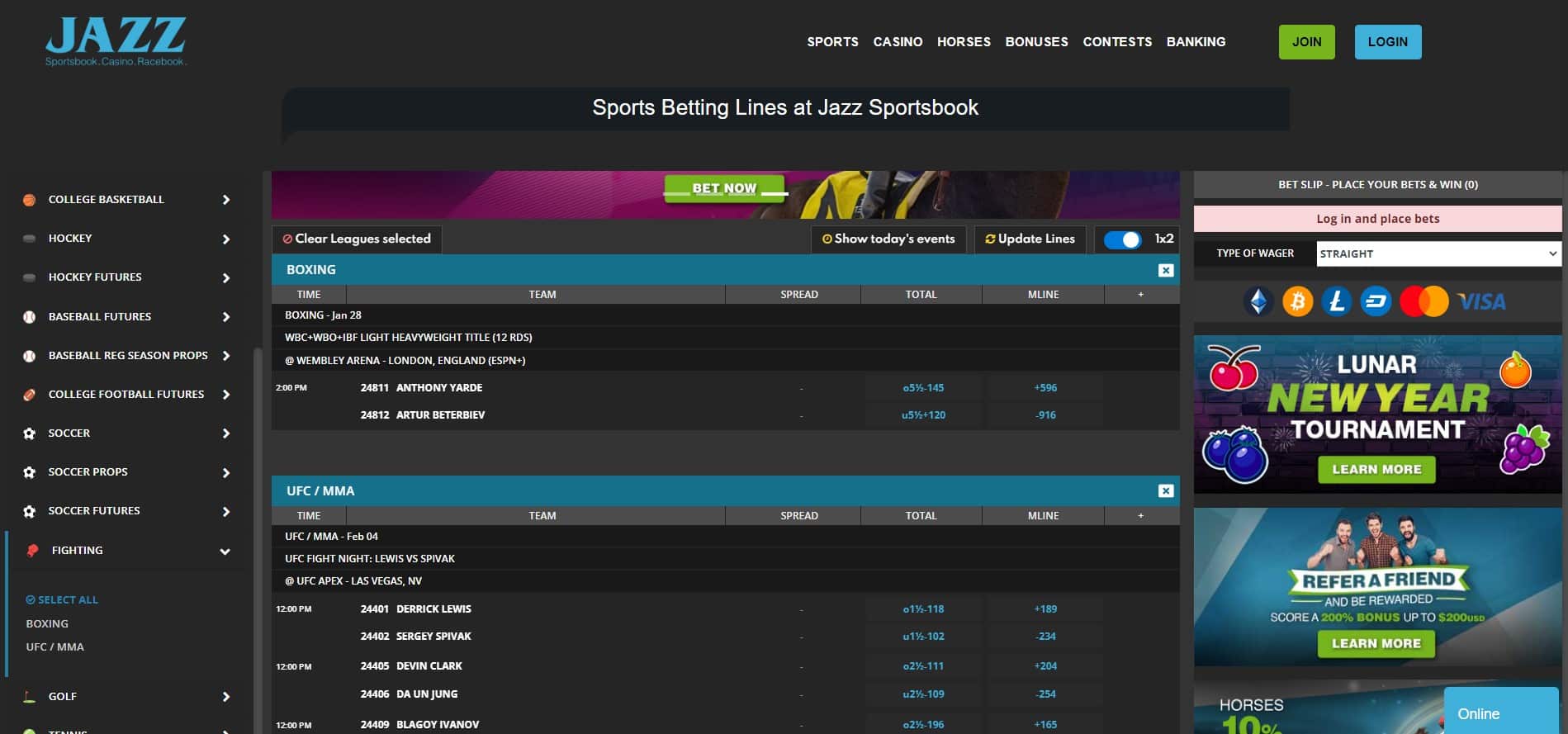Click Clear Leagues selected

pyautogui.click(x=357, y=239)
